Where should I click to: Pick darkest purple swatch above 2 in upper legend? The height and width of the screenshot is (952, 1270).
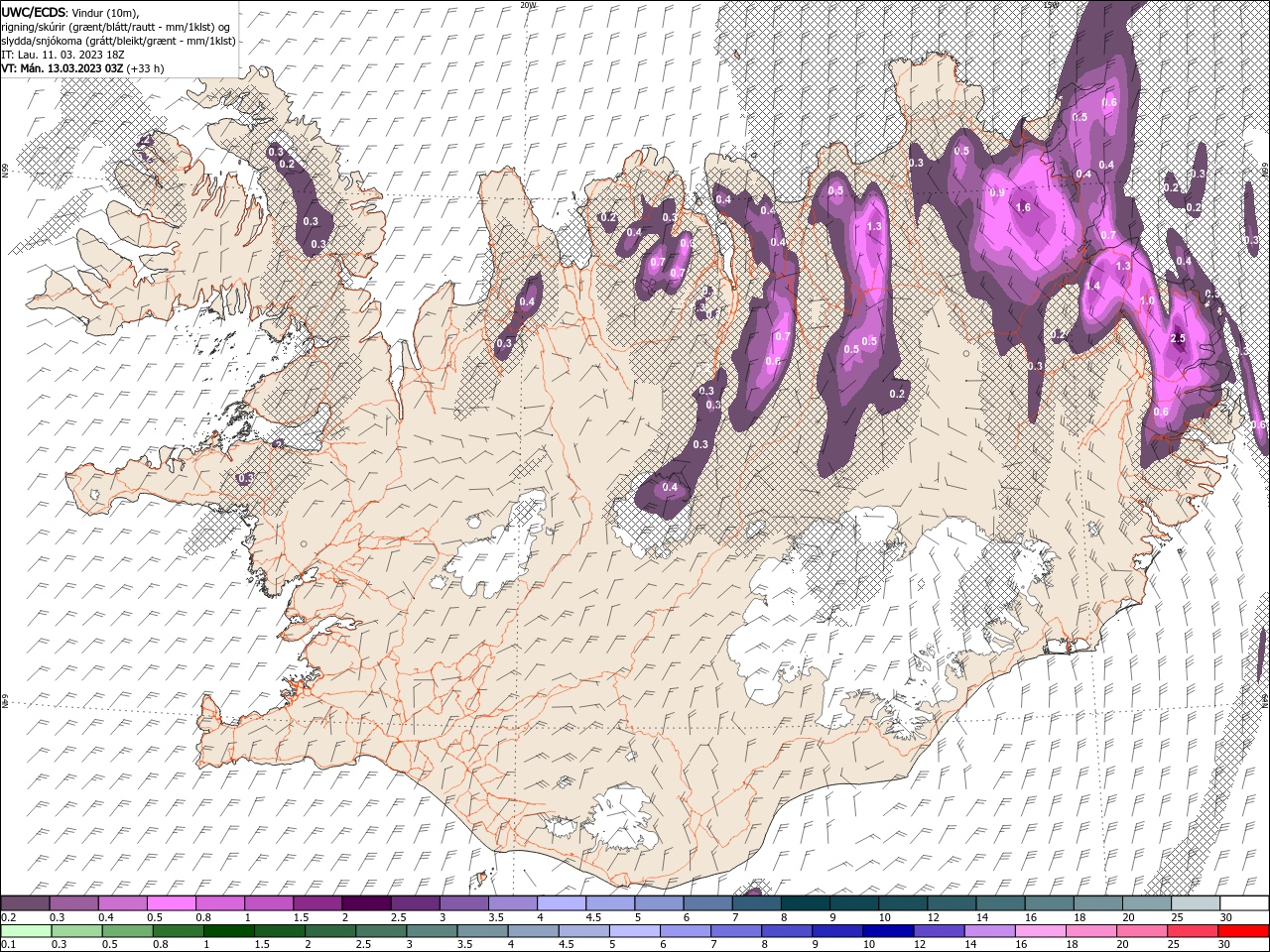(x=366, y=903)
